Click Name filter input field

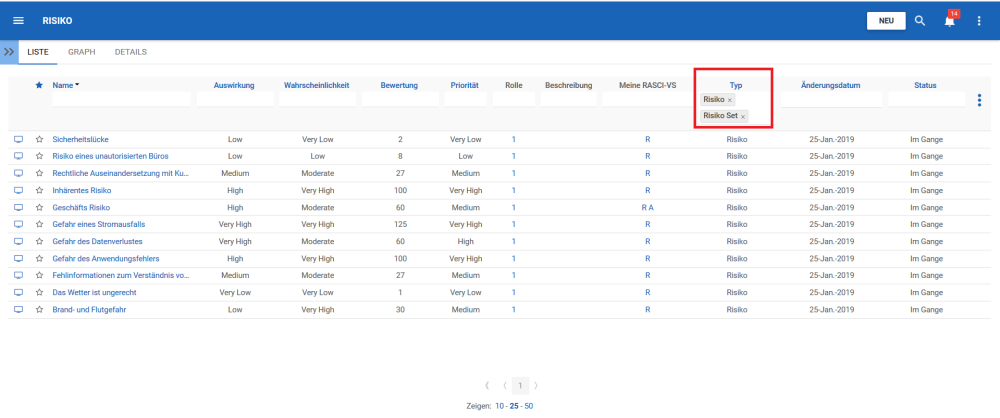[121, 100]
